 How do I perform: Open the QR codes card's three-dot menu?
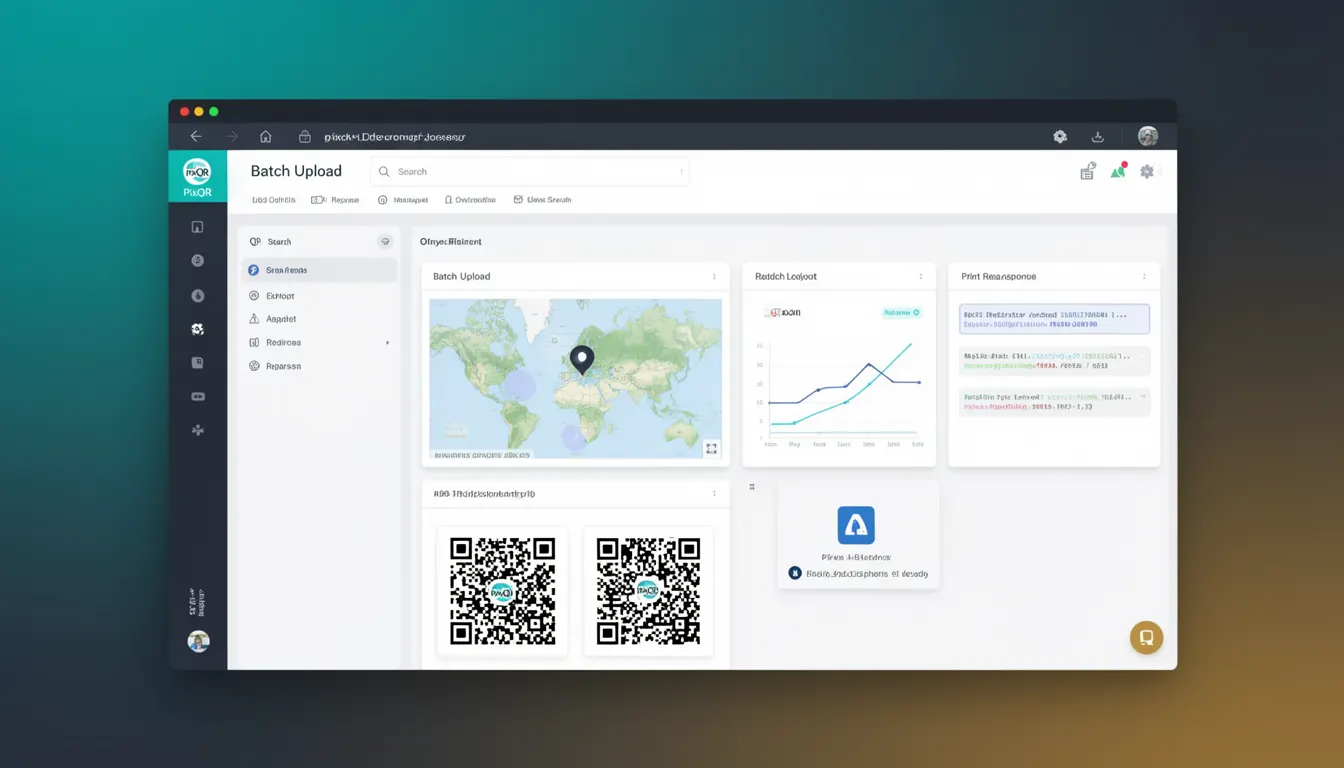(714, 494)
